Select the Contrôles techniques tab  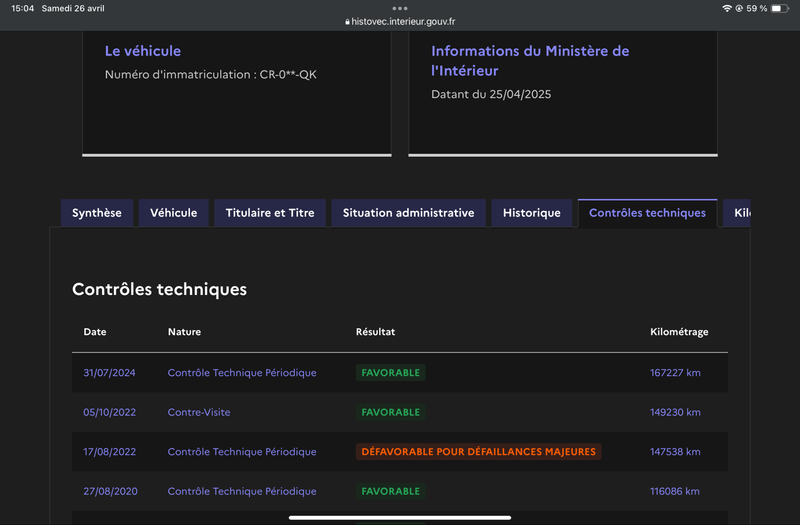(647, 213)
